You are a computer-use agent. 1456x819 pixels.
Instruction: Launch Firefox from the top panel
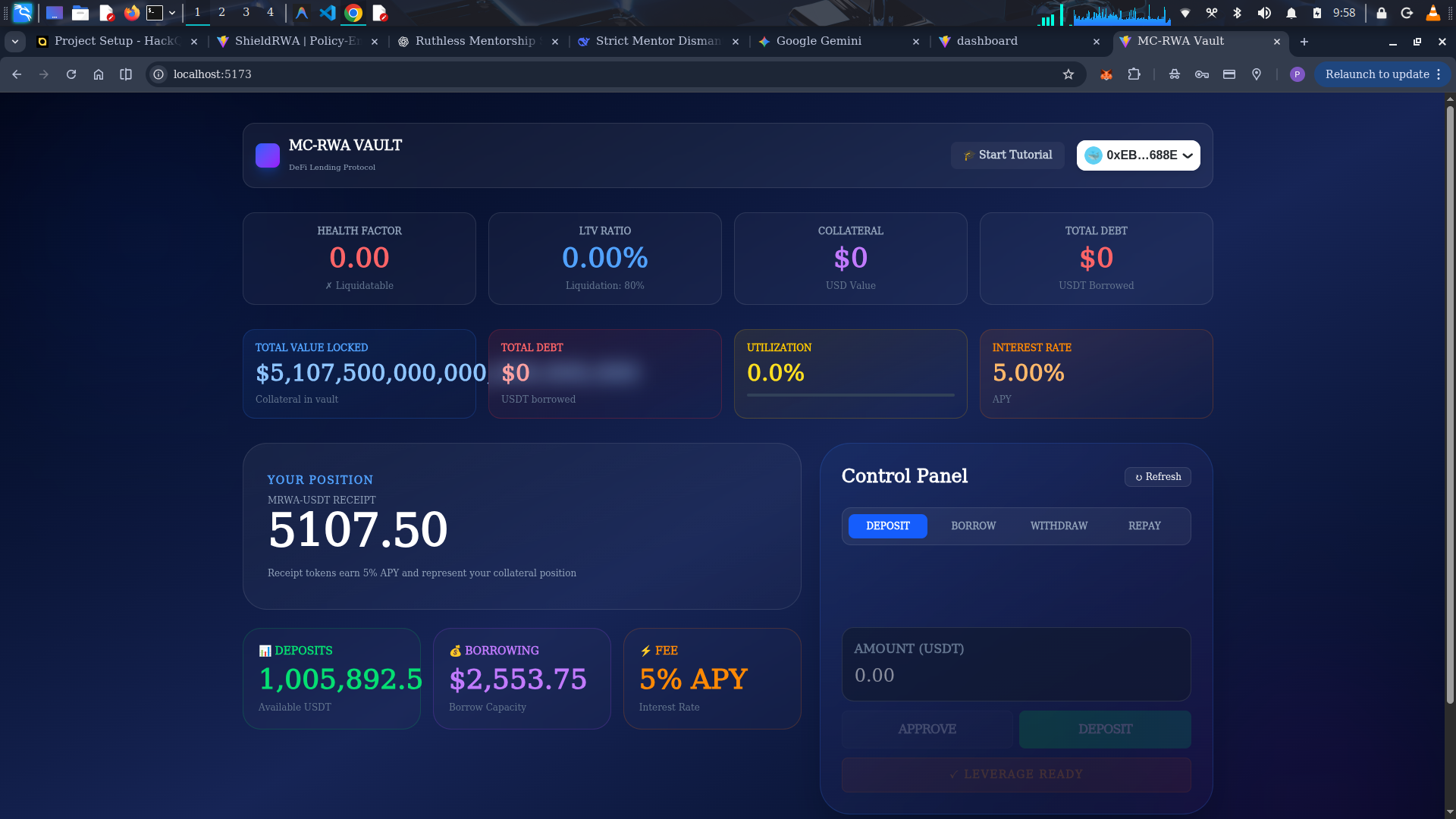point(132,12)
